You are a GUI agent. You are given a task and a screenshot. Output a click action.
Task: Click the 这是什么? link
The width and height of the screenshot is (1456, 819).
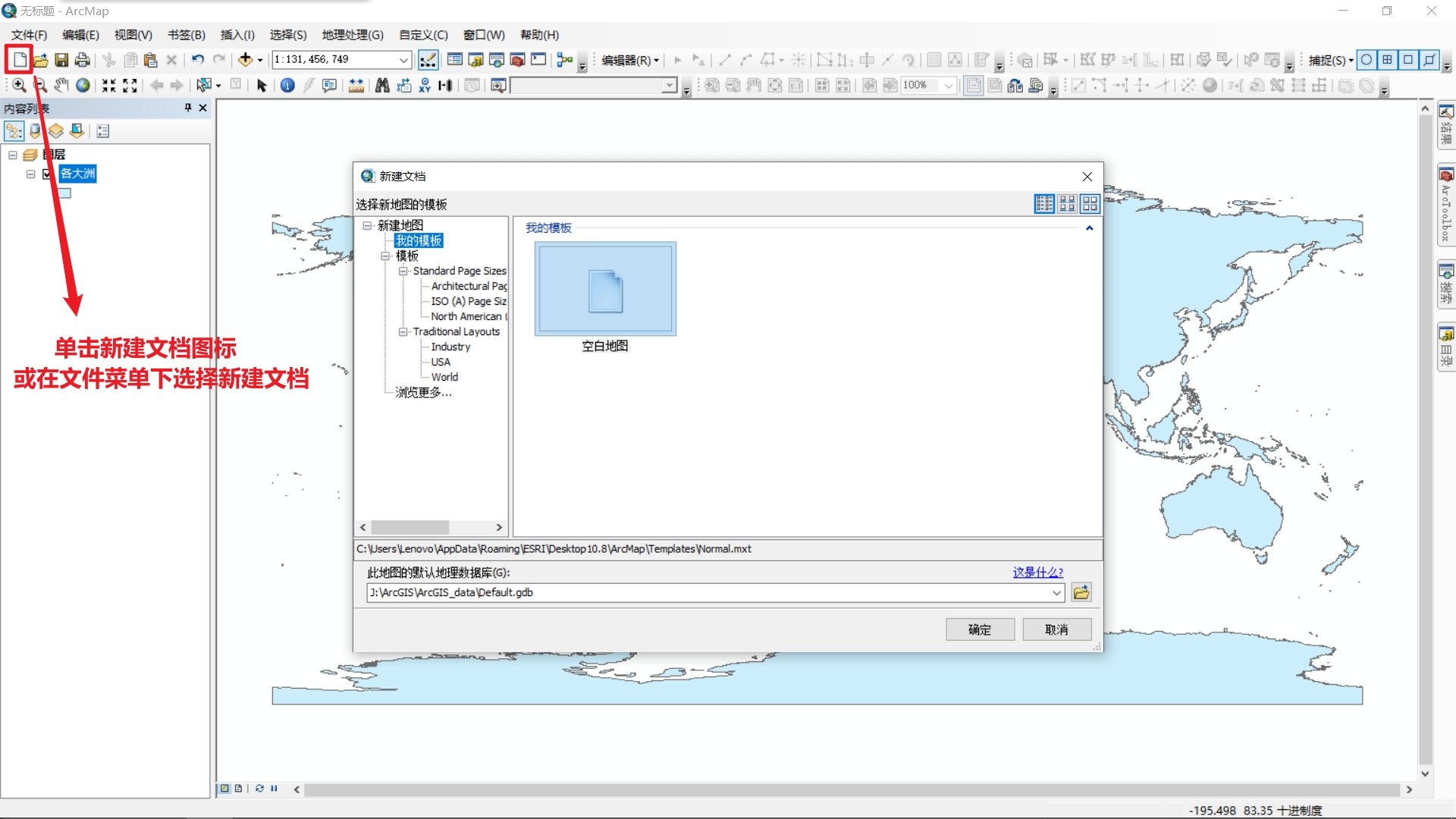[1037, 573]
